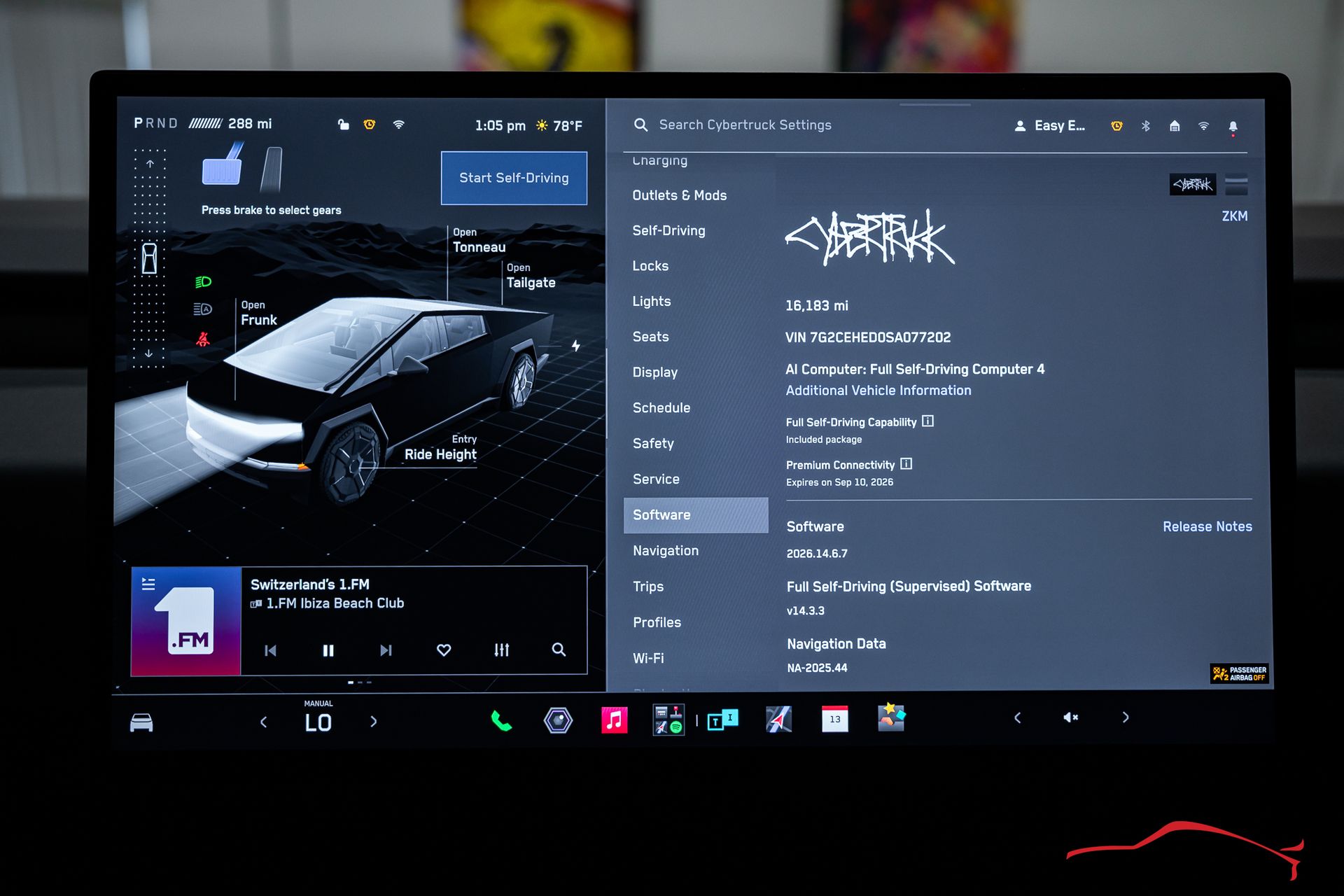1344x896 pixels.
Task: Skip to previous track
Action: [270, 651]
